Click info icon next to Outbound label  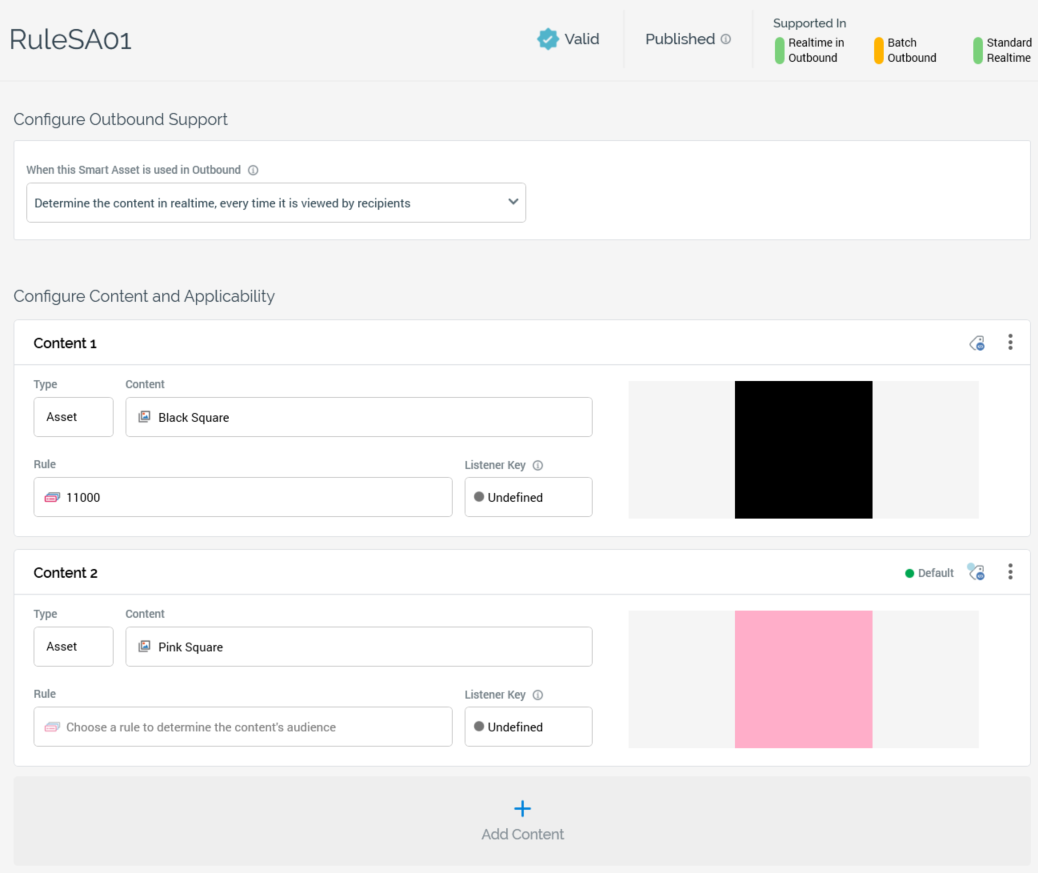[253, 170]
